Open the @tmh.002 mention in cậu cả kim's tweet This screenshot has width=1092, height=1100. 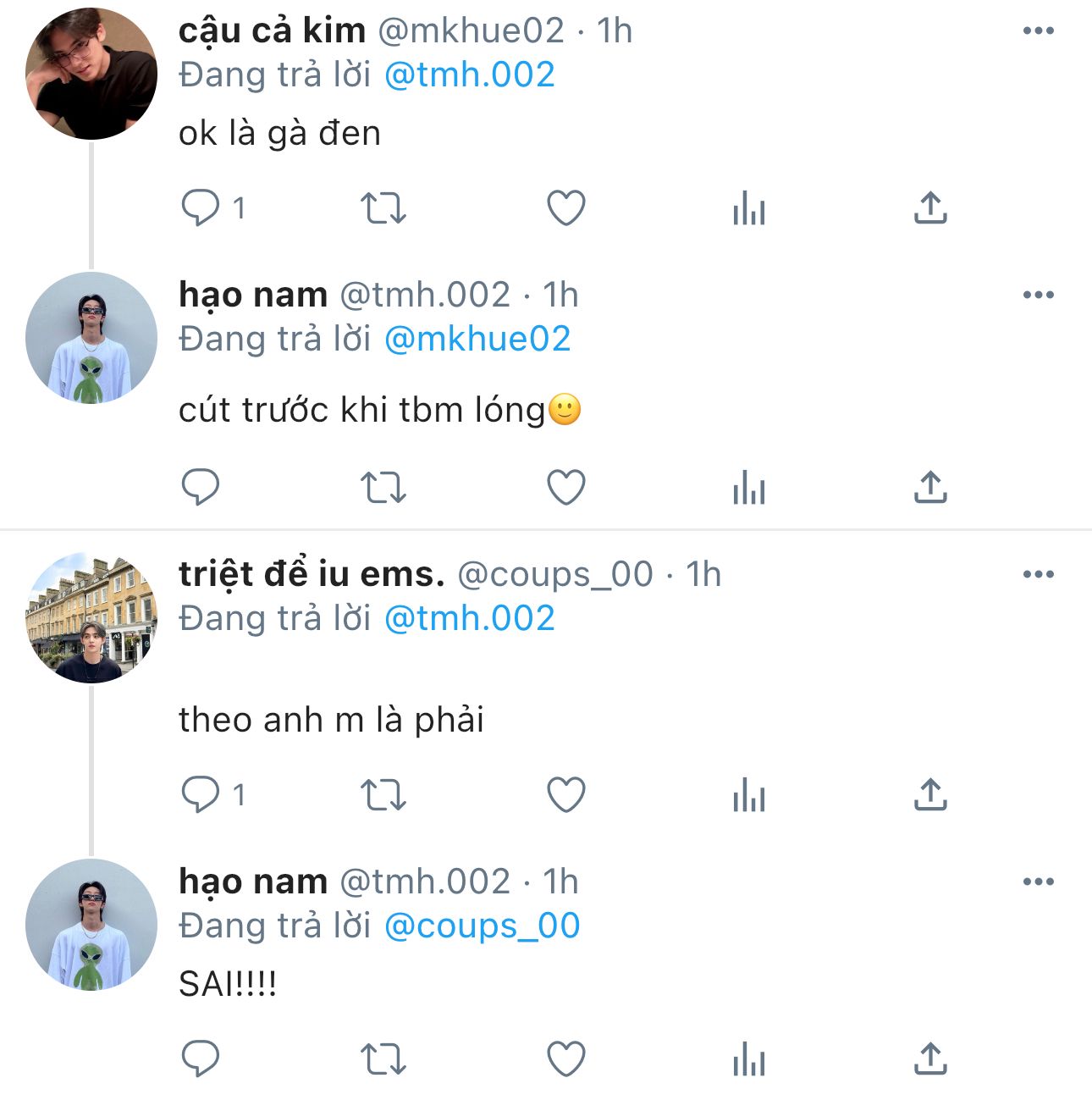470,75
